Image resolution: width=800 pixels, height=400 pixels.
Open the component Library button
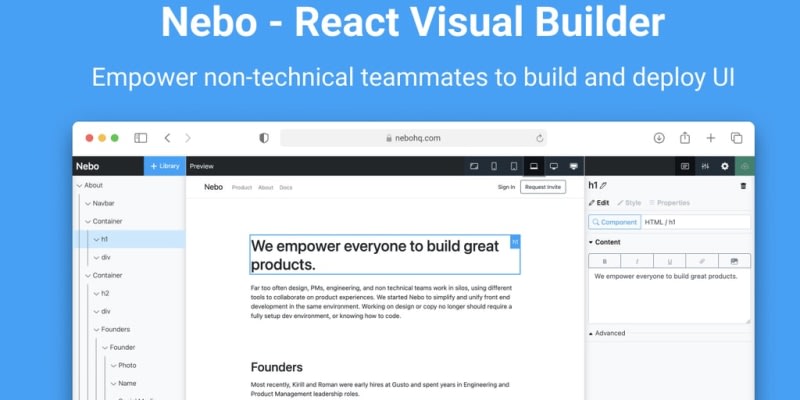(165, 166)
